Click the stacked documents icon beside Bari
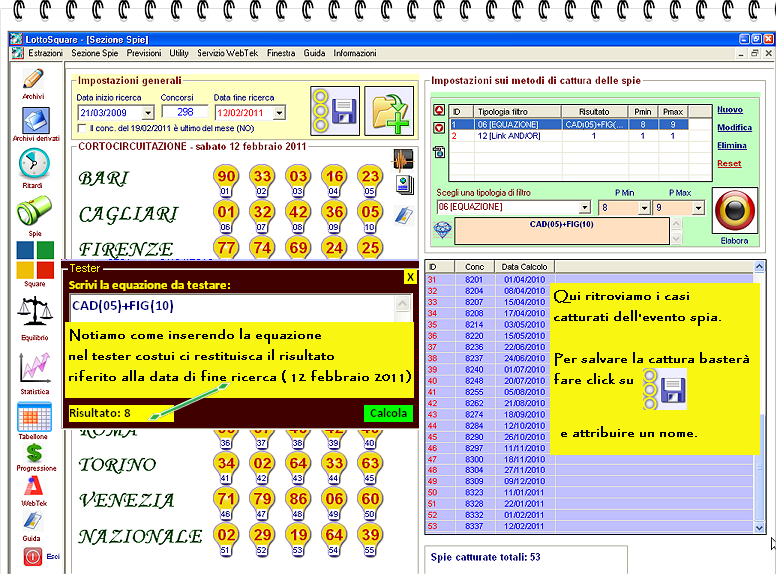The height and width of the screenshot is (574, 776). point(404,185)
